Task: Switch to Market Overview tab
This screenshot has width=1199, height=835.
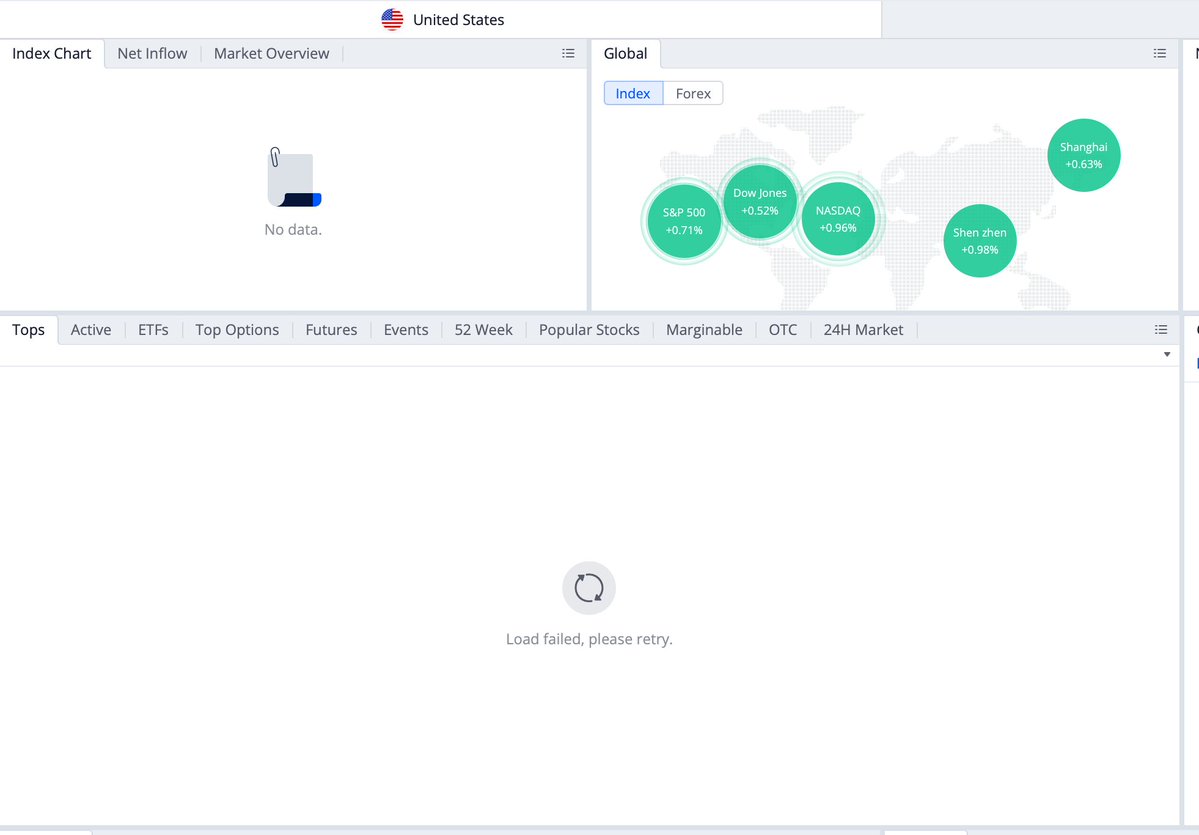Action: tap(271, 54)
